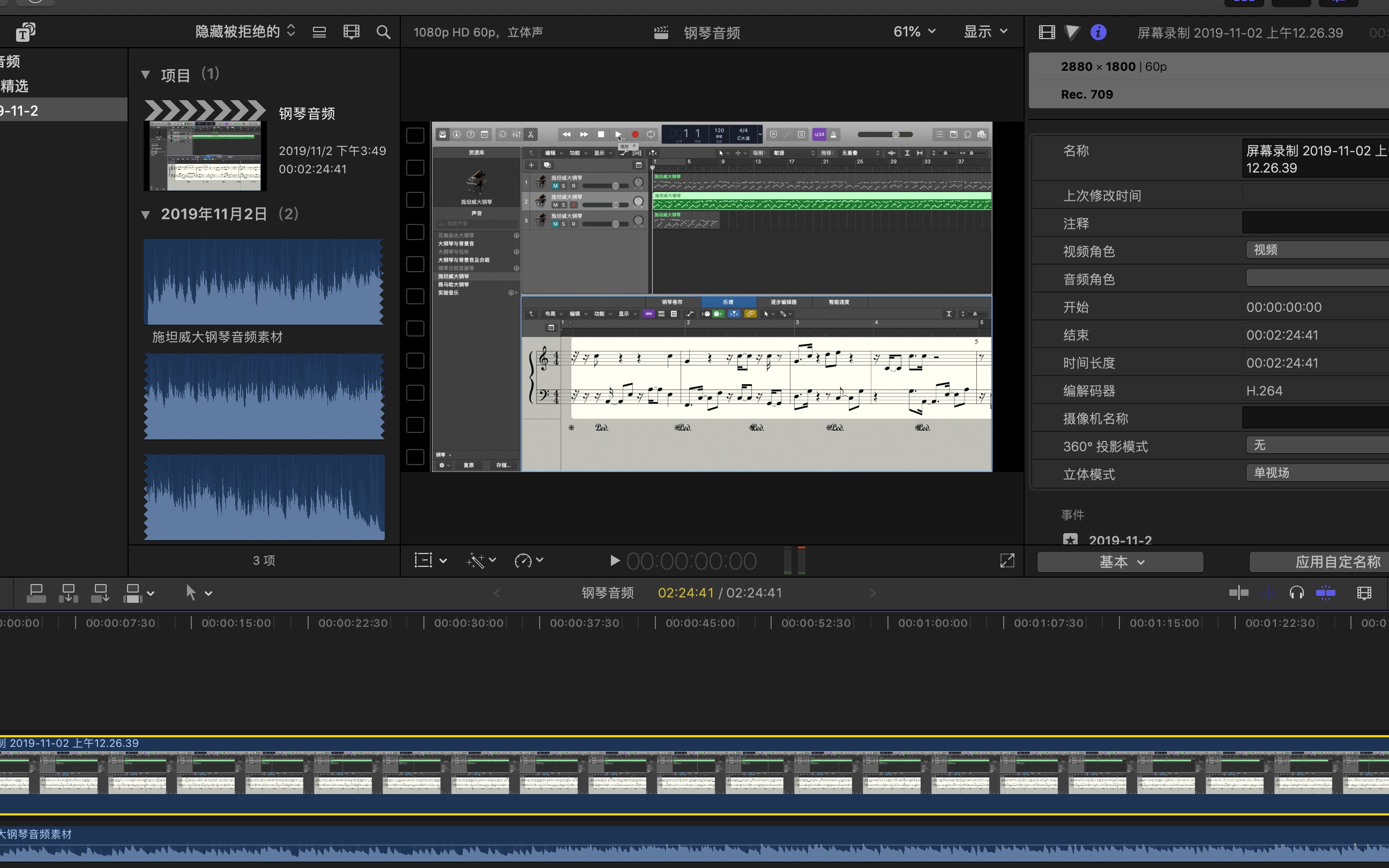
Task: Click the magic wand enhancement icon
Action: tap(476, 560)
